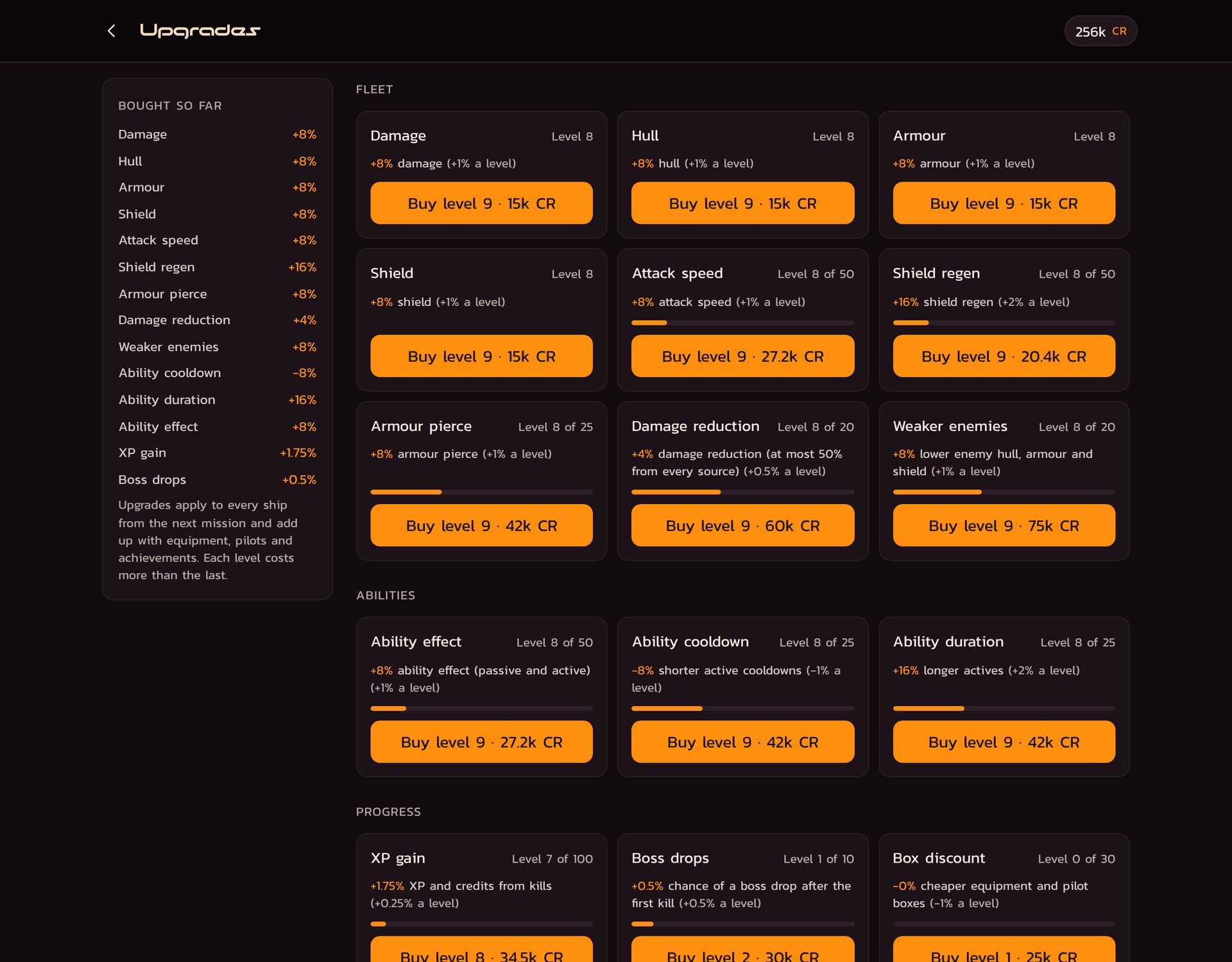Buy Damage level 9 for 15k CR
Screen dimensions: 1232x962
click(x=481, y=203)
